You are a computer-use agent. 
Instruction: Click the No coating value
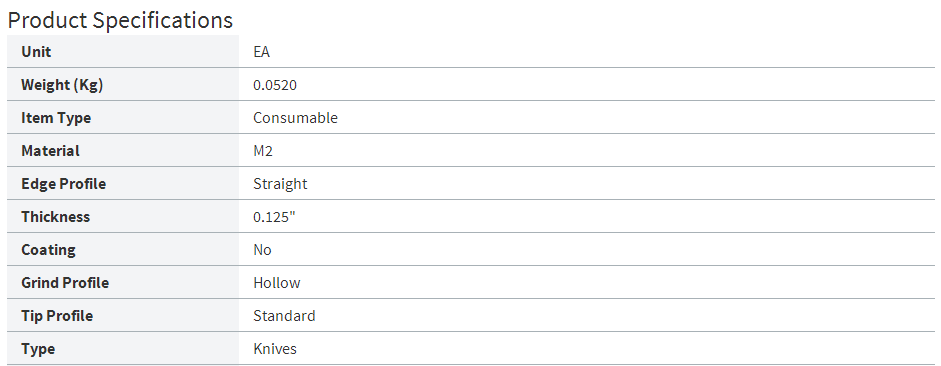(262, 250)
